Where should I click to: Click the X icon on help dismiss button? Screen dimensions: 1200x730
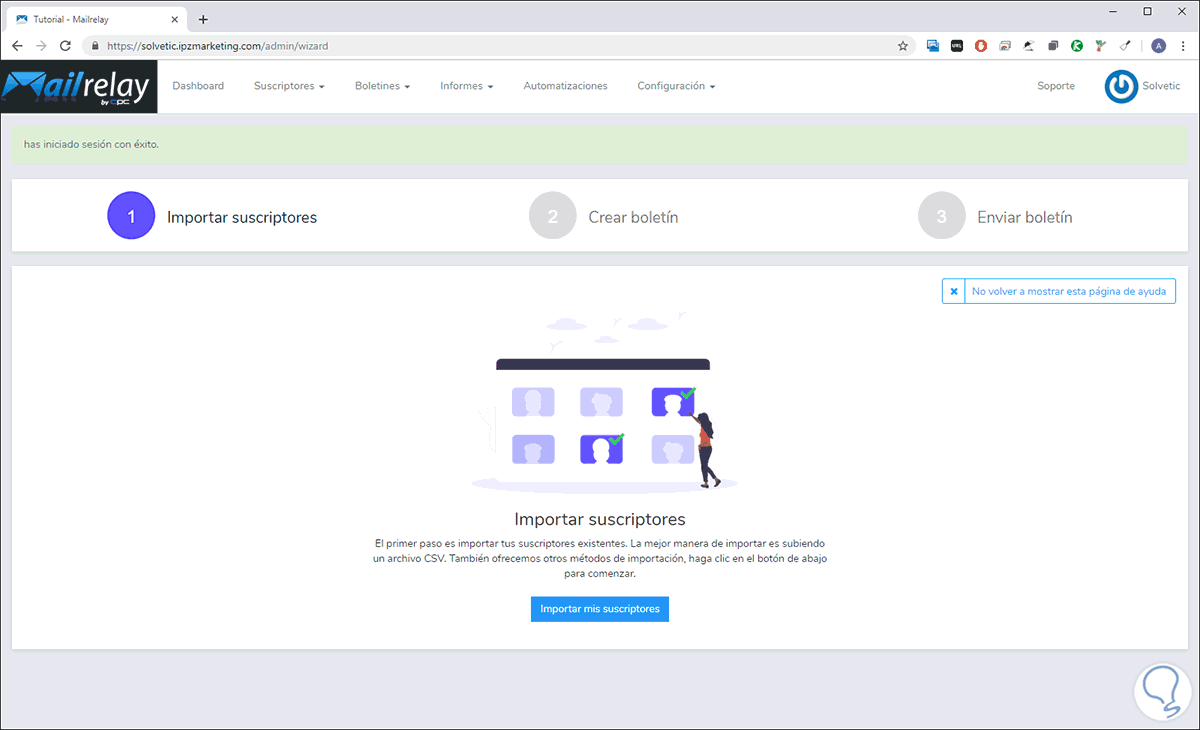coord(954,291)
